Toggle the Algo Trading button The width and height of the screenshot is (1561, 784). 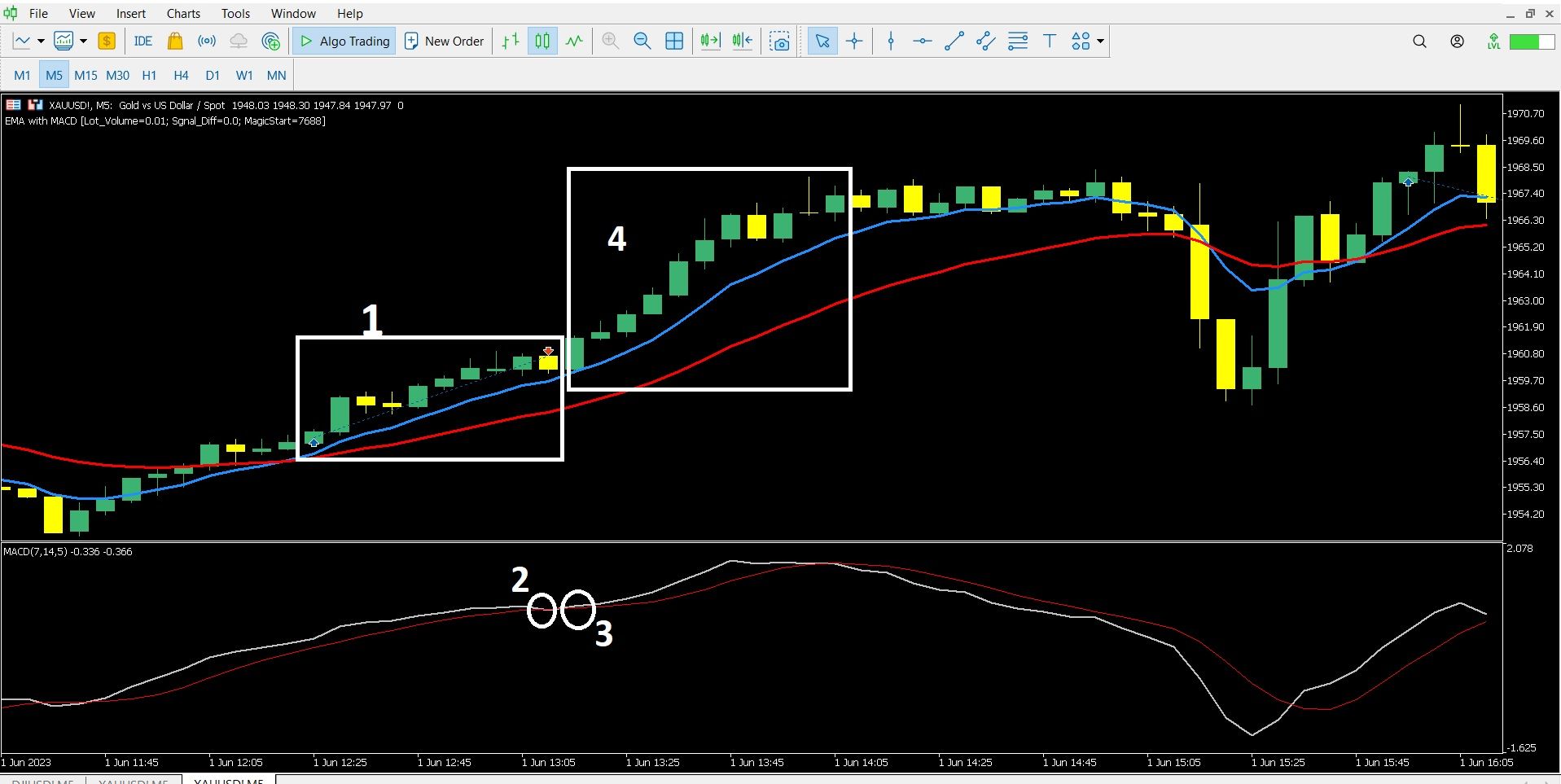[x=344, y=41]
